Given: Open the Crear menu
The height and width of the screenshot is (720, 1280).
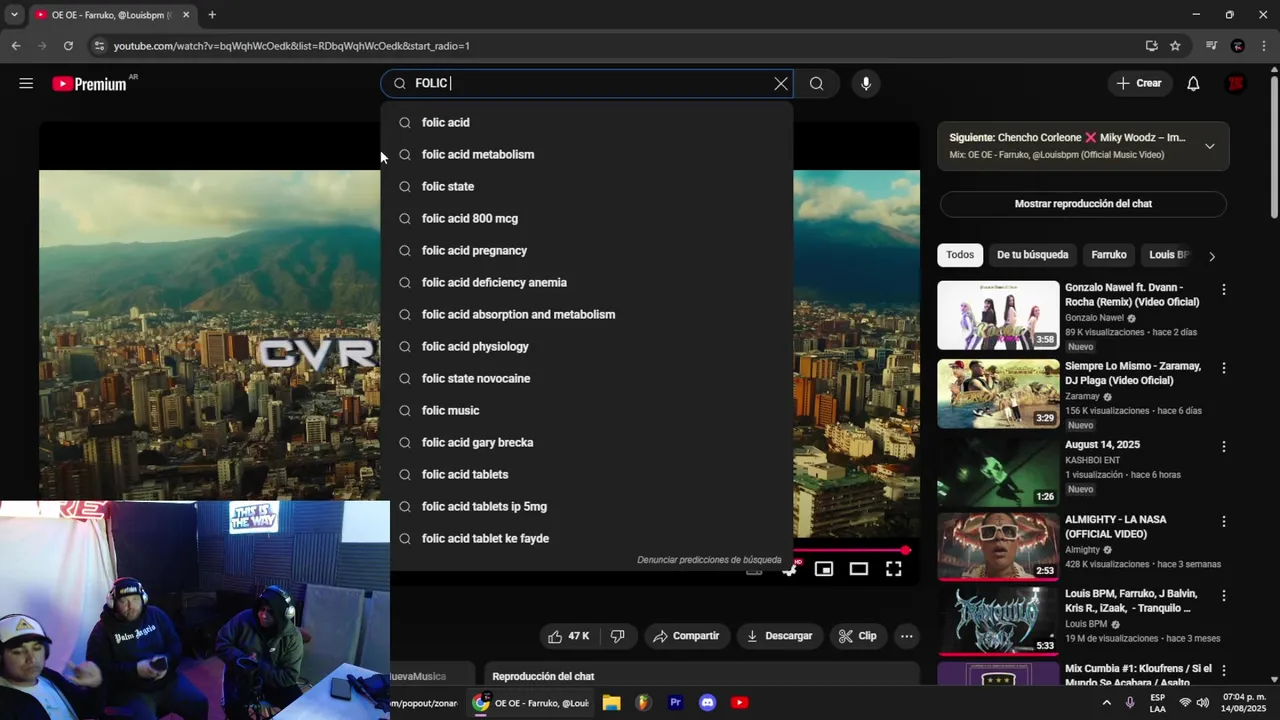Looking at the screenshot, I should point(1139,84).
